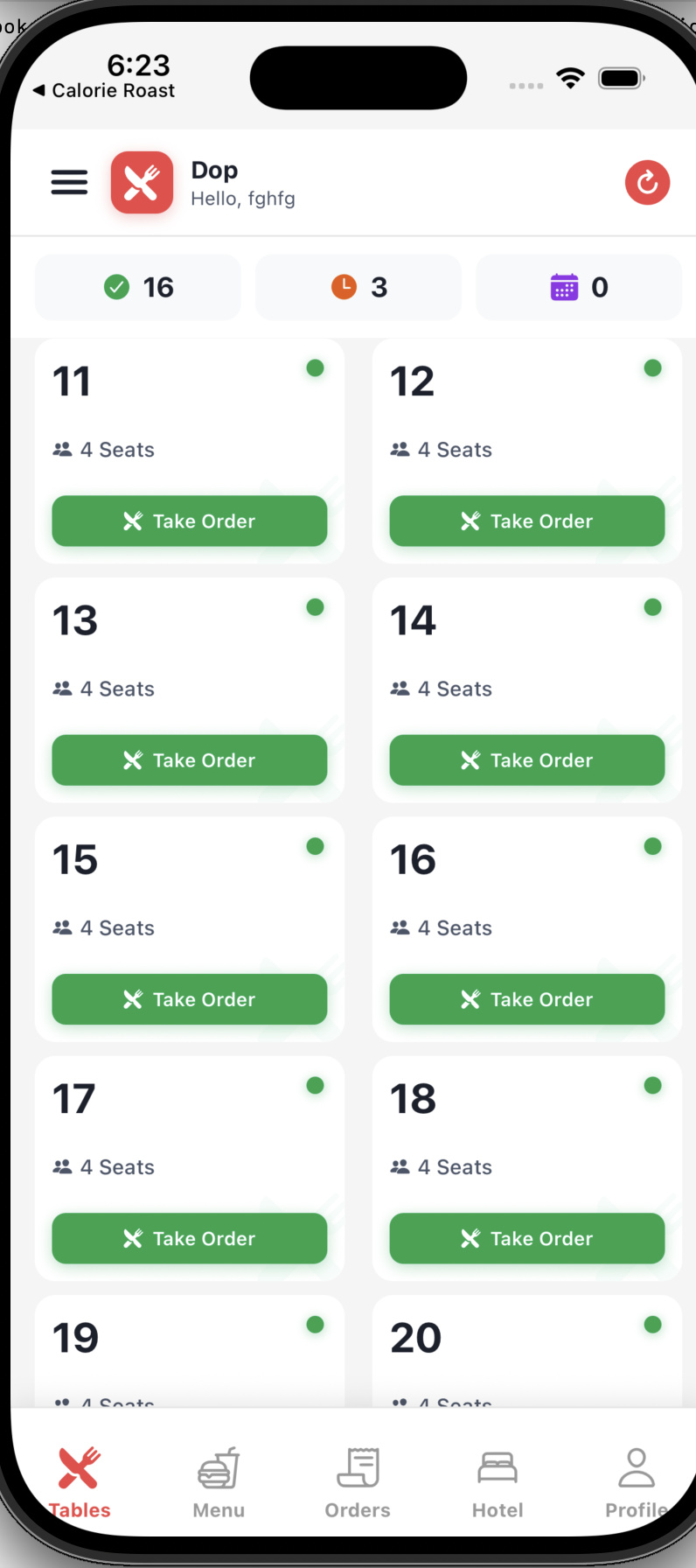Screen dimensions: 696x1568
Task: Tap the green checkmark available tables count
Action: (138, 287)
